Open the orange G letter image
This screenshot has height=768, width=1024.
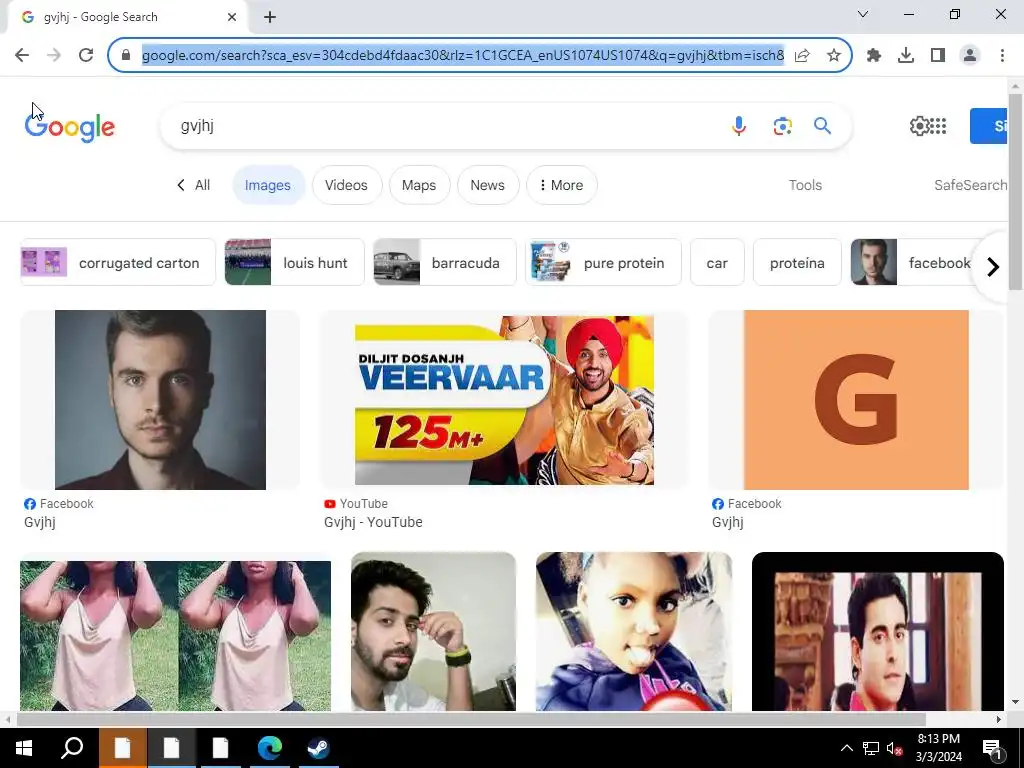pyautogui.click(x=856, y=400)
